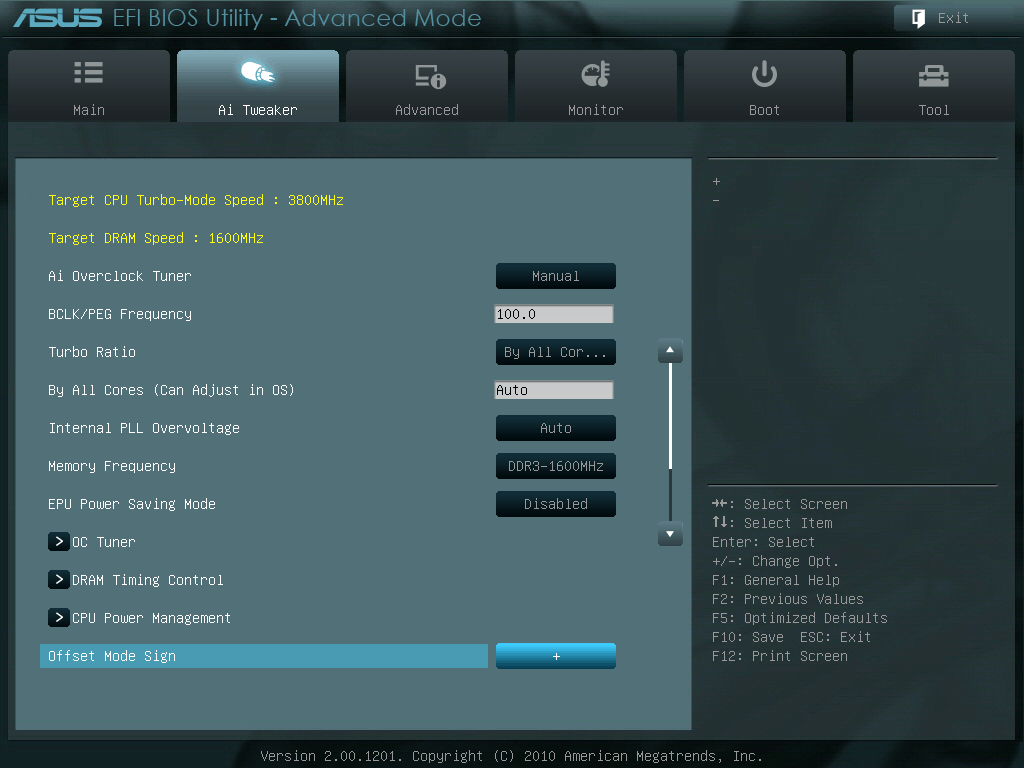The height and width of the screenshot is (768, 1024).
Task: Click the Advanced tab monitor-info icon
Action: [x=430, y=76]
